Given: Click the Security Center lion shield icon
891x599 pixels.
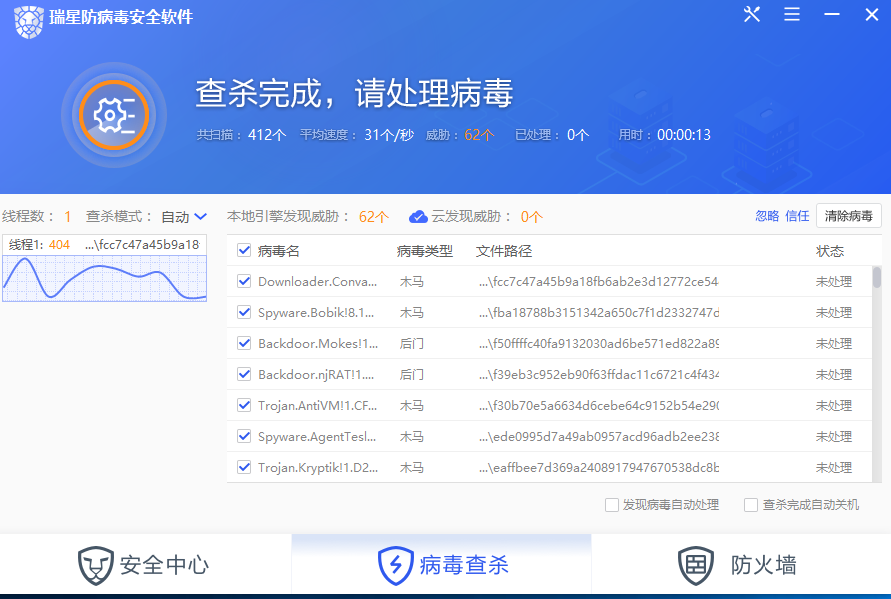Looking at the screenshot, I should click(x=95, y=565).
